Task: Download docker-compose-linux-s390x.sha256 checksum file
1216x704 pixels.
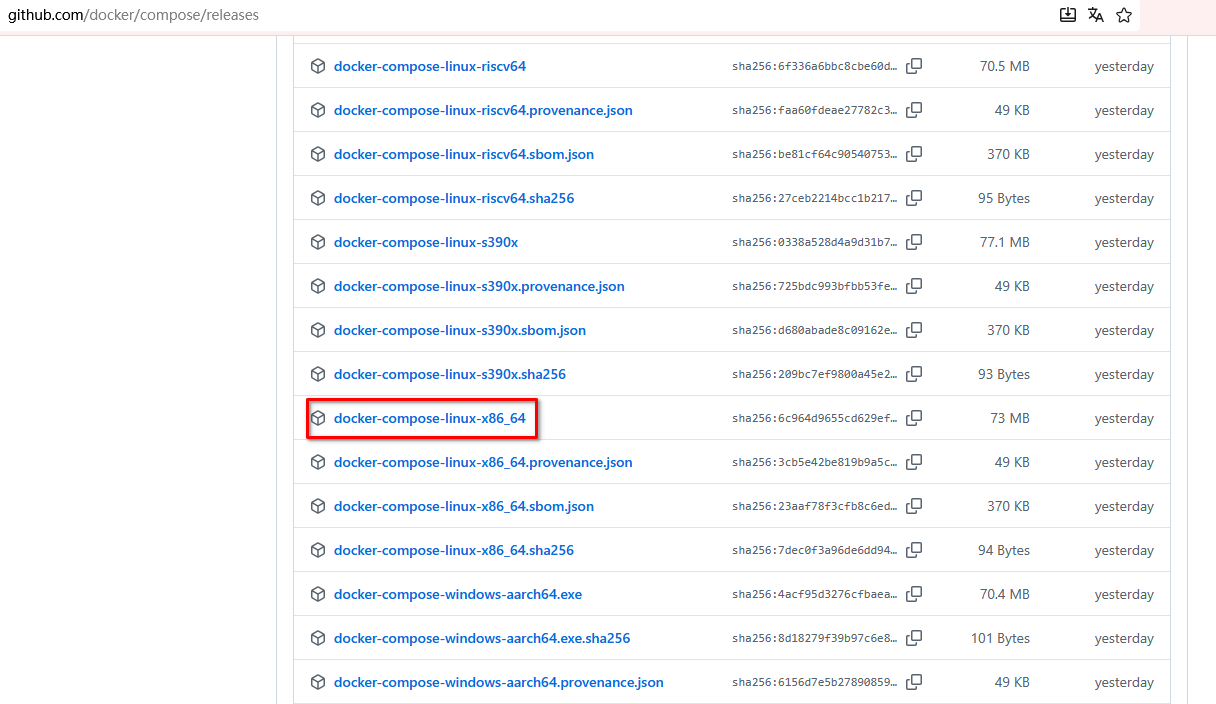Action: pos(449,374)
